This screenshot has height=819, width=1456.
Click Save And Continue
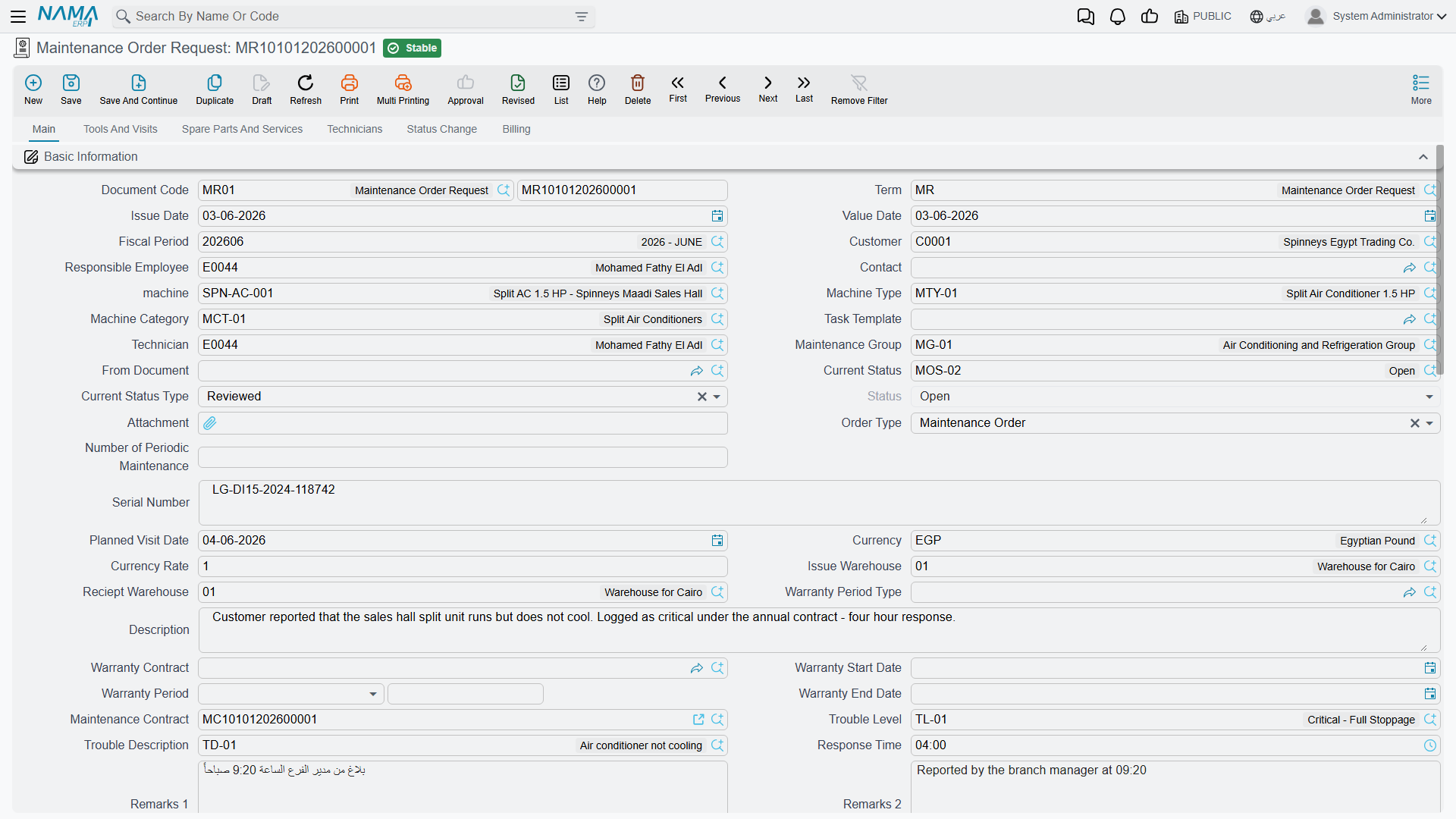[x=139, y=89]
